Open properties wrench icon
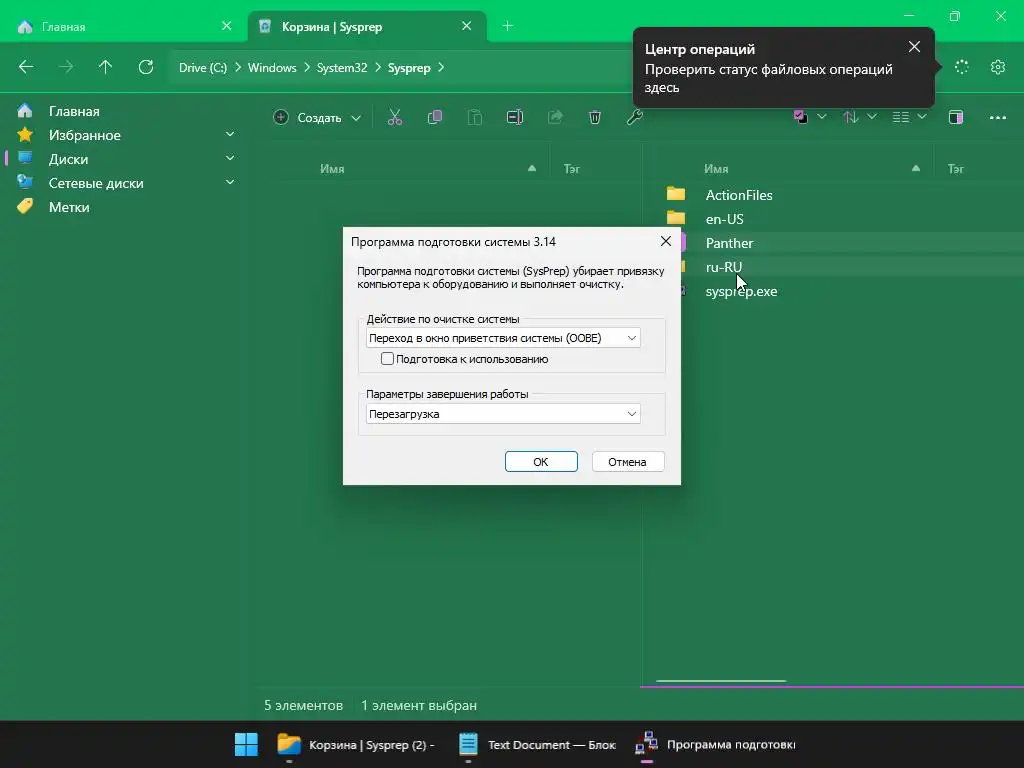1024x768 pixels. (634, 118)
